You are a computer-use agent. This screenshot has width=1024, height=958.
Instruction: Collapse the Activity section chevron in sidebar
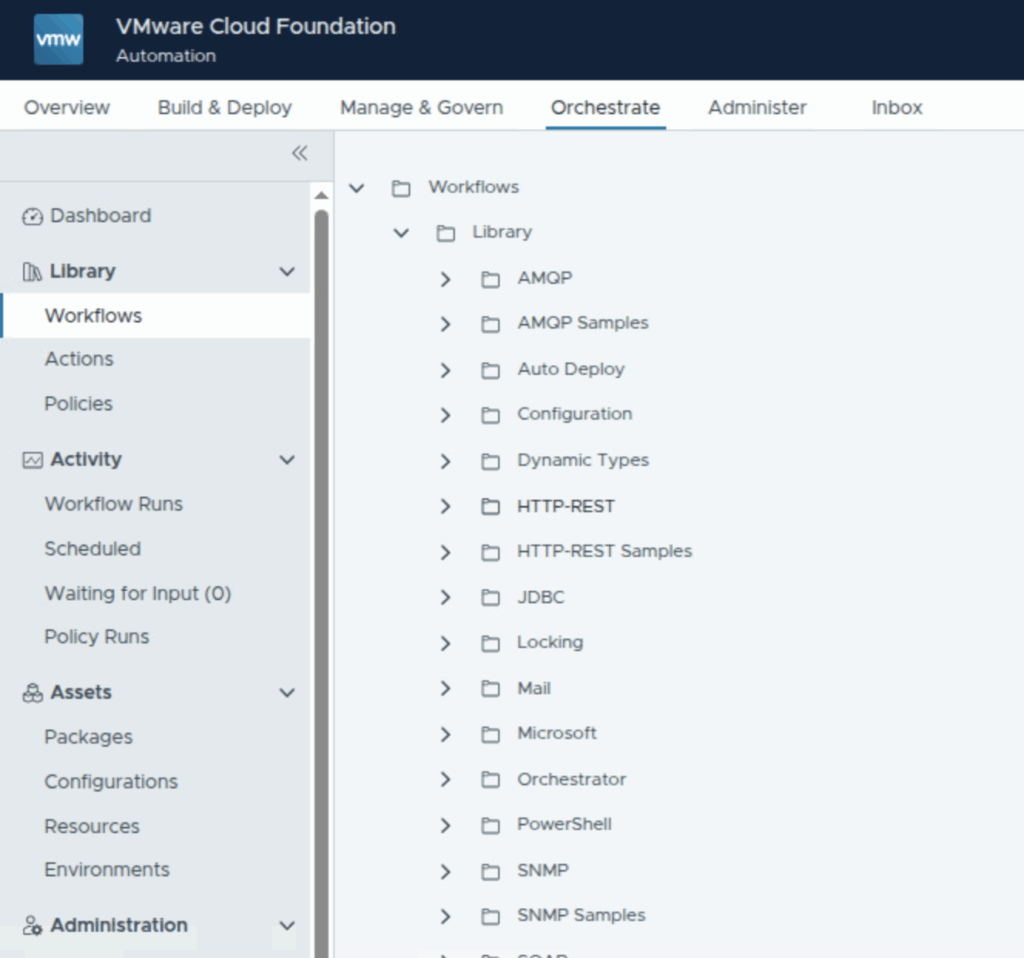tap(287, 460)
